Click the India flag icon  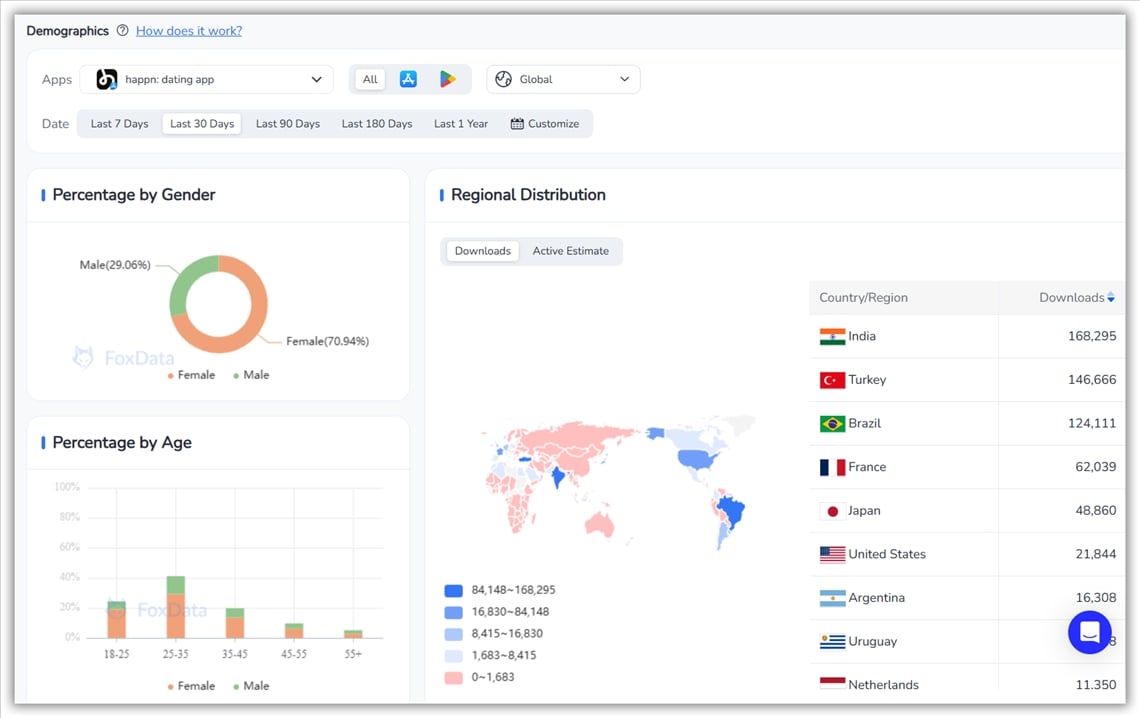[832, 337]
